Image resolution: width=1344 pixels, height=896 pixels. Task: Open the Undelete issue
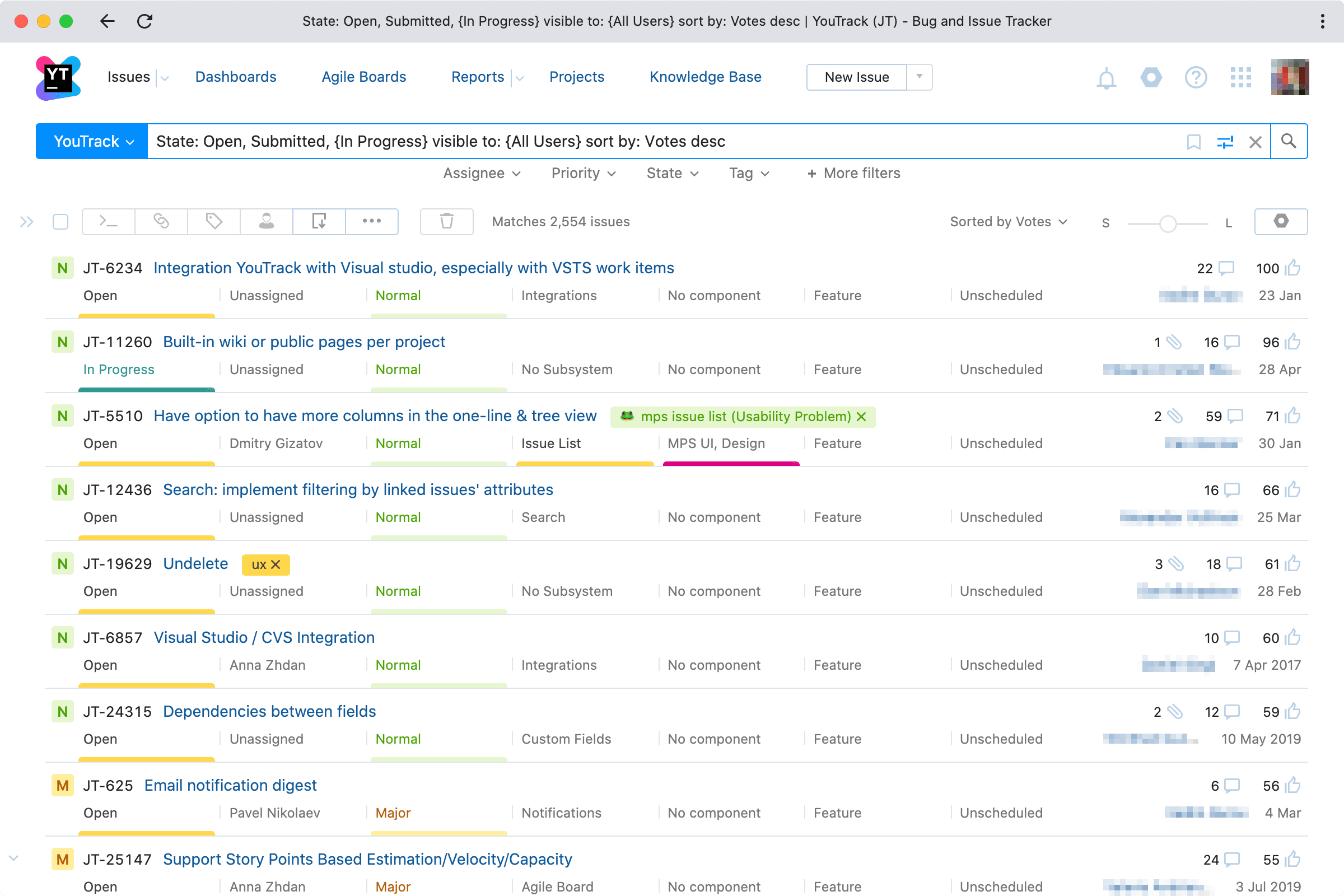tap(195, 563)
